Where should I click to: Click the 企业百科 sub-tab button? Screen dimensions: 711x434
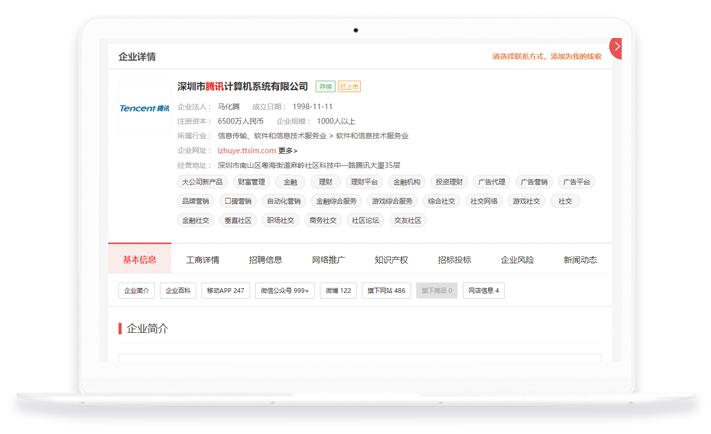[178, 291]
